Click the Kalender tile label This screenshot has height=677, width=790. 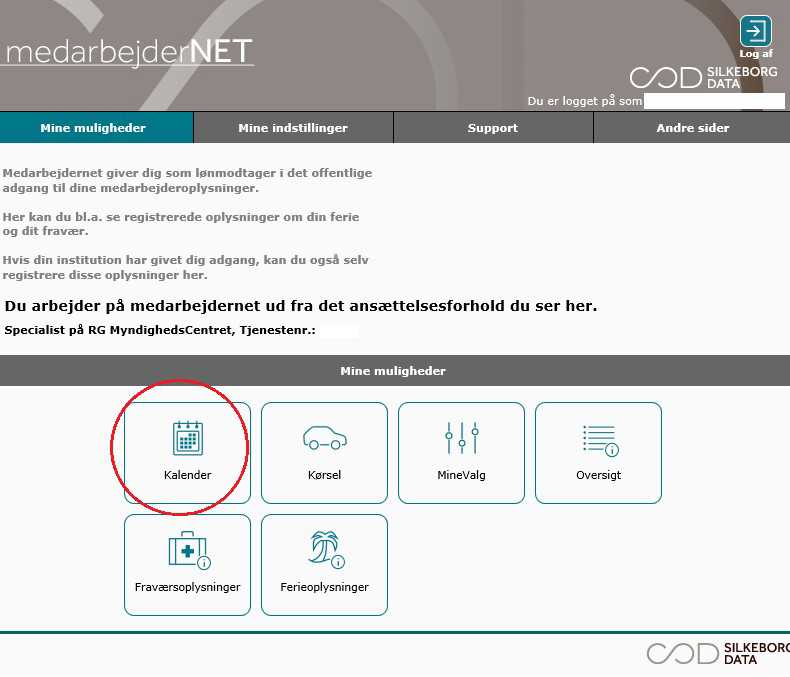point(187,475)
